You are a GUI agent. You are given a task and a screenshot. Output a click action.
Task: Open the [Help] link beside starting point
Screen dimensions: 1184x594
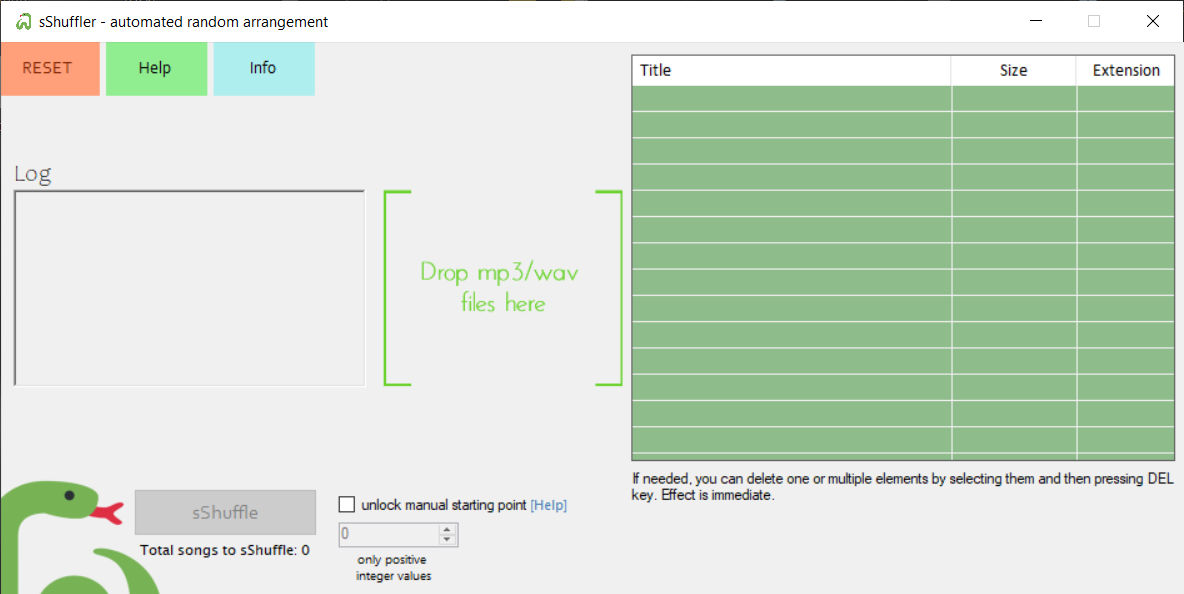coord(549,505)
